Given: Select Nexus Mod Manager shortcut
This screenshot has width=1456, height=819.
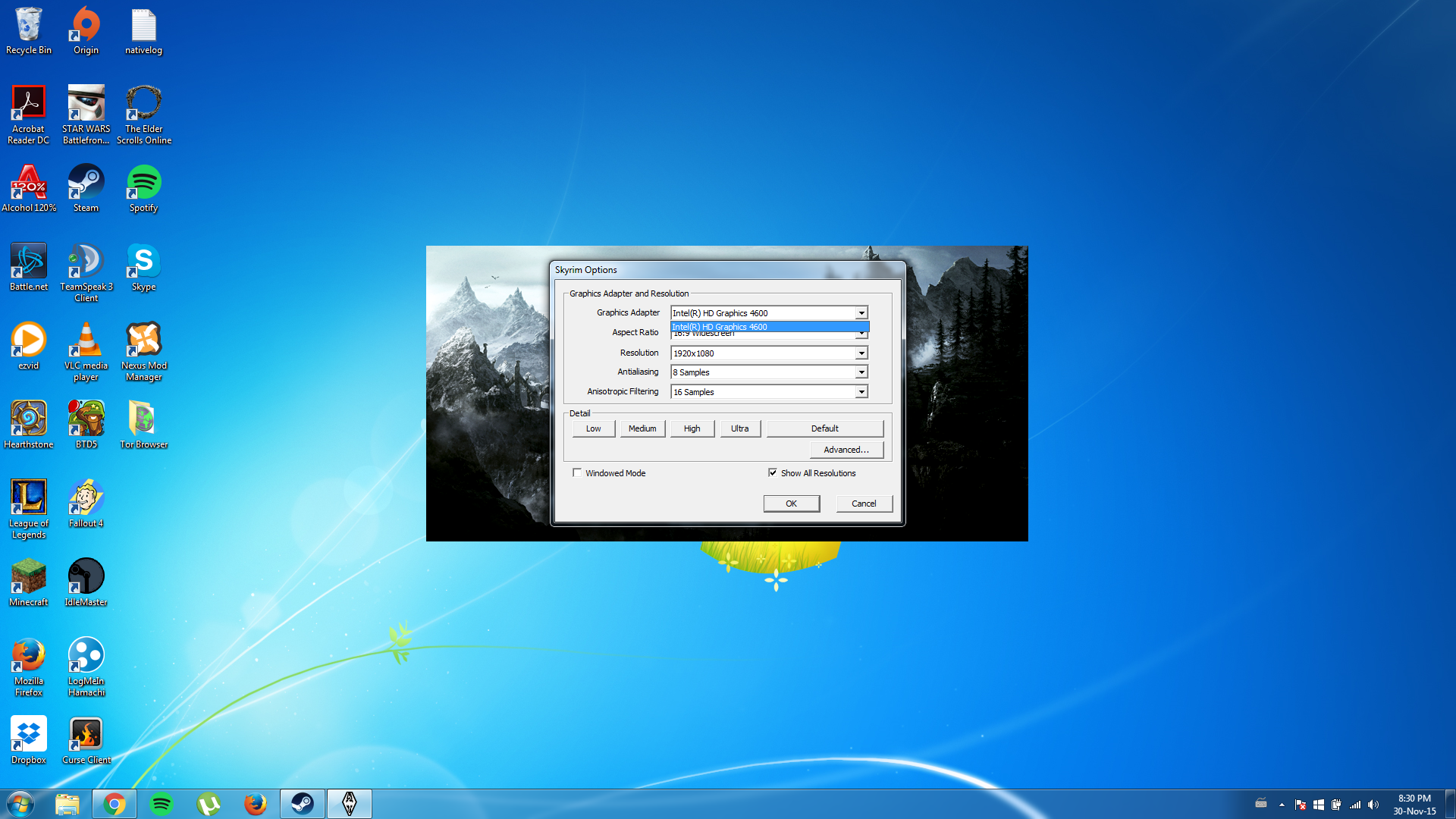Looking at the screenshot, I should click(143, 351).
